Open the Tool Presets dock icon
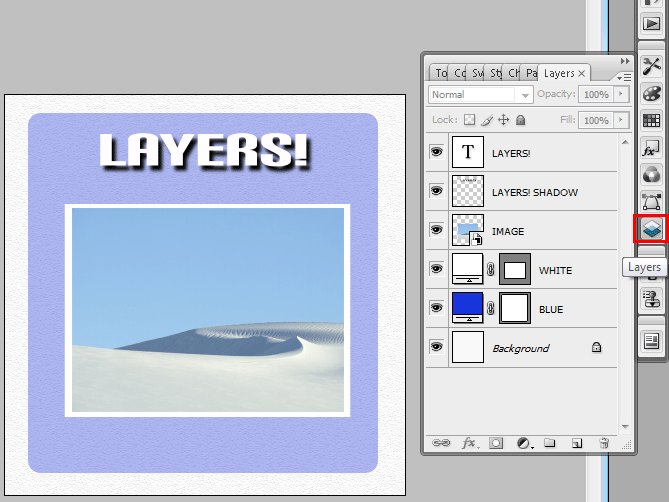 coord(651,65)
